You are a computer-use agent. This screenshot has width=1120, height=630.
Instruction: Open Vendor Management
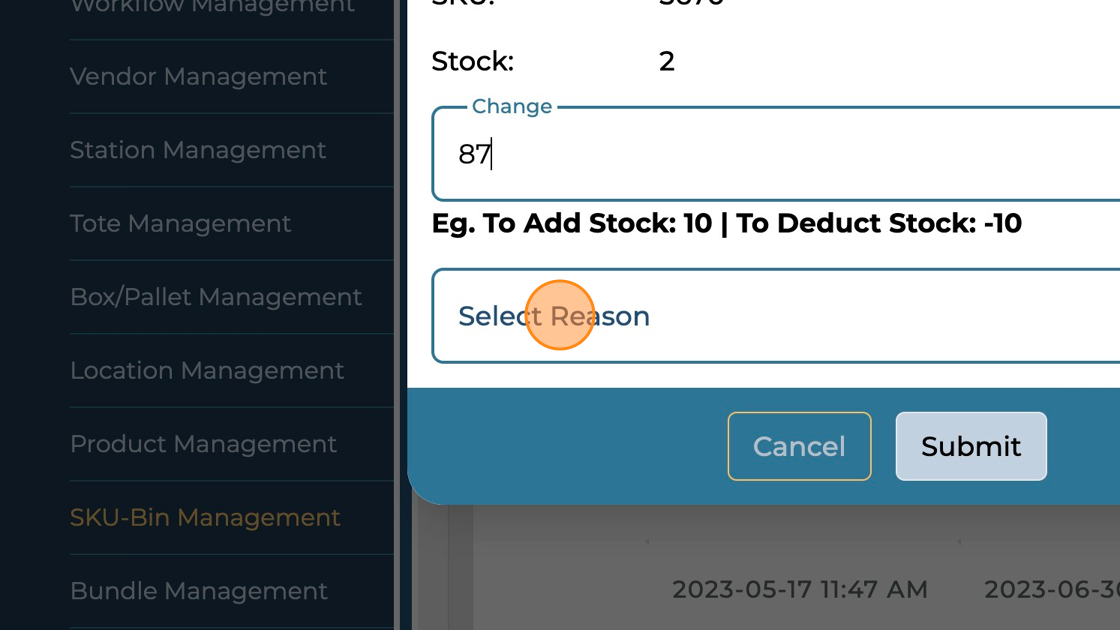[x=198, y=76]
